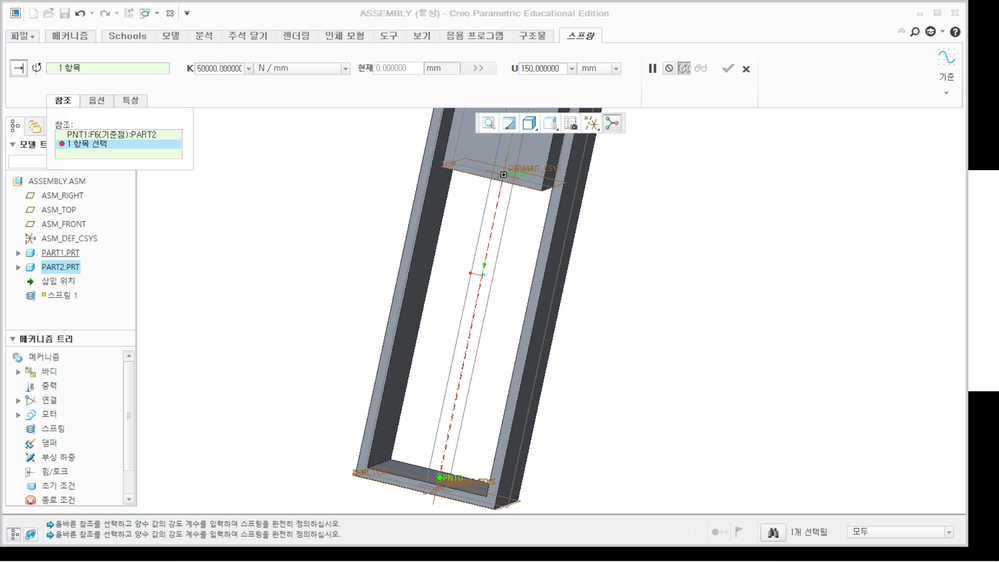The image size is (999, 562).
Task: Open the undo history dropdown arrow
Action: tap(92, 13)
